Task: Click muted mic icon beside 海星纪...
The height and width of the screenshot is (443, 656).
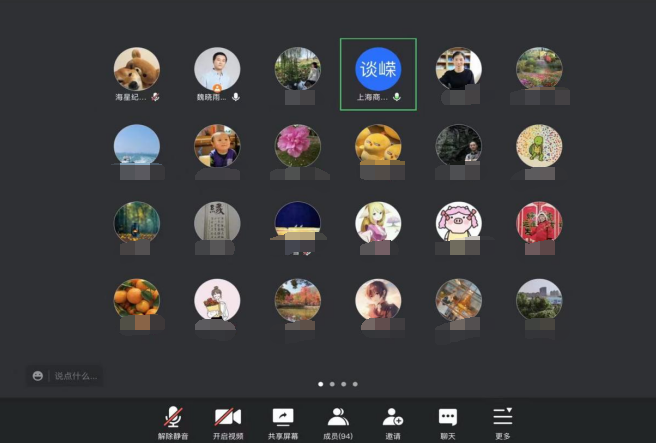Action: (155, 97)
